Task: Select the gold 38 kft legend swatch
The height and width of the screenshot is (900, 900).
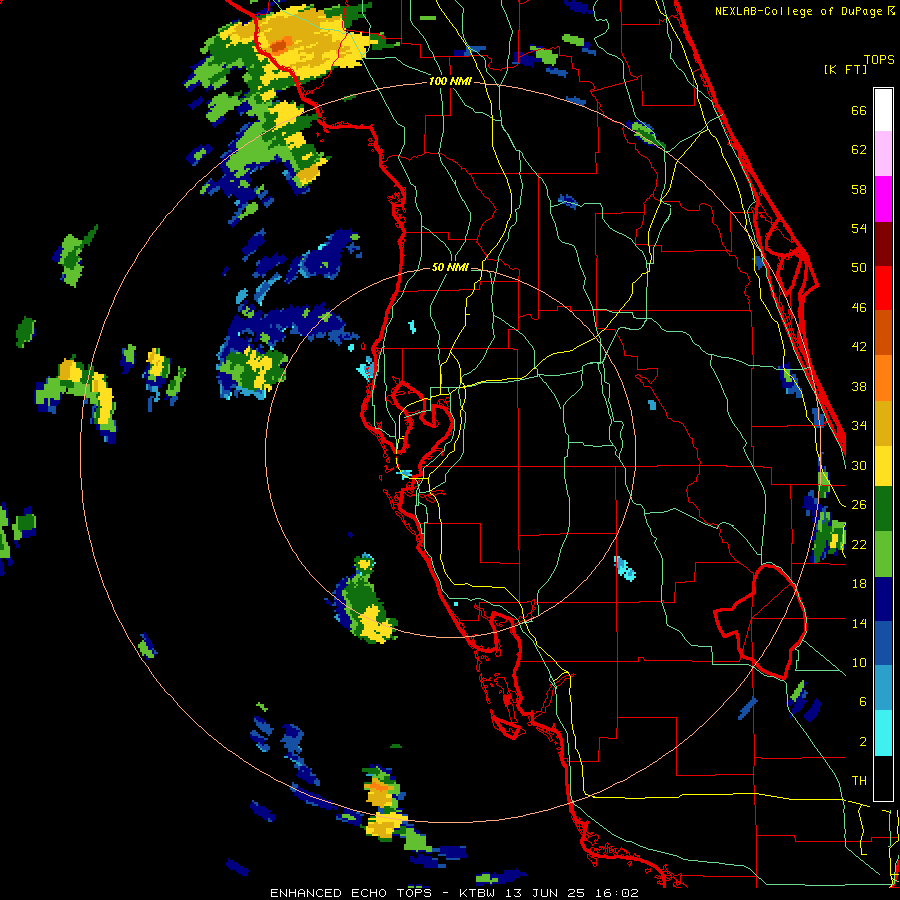Action: click(x=883, y=422)
